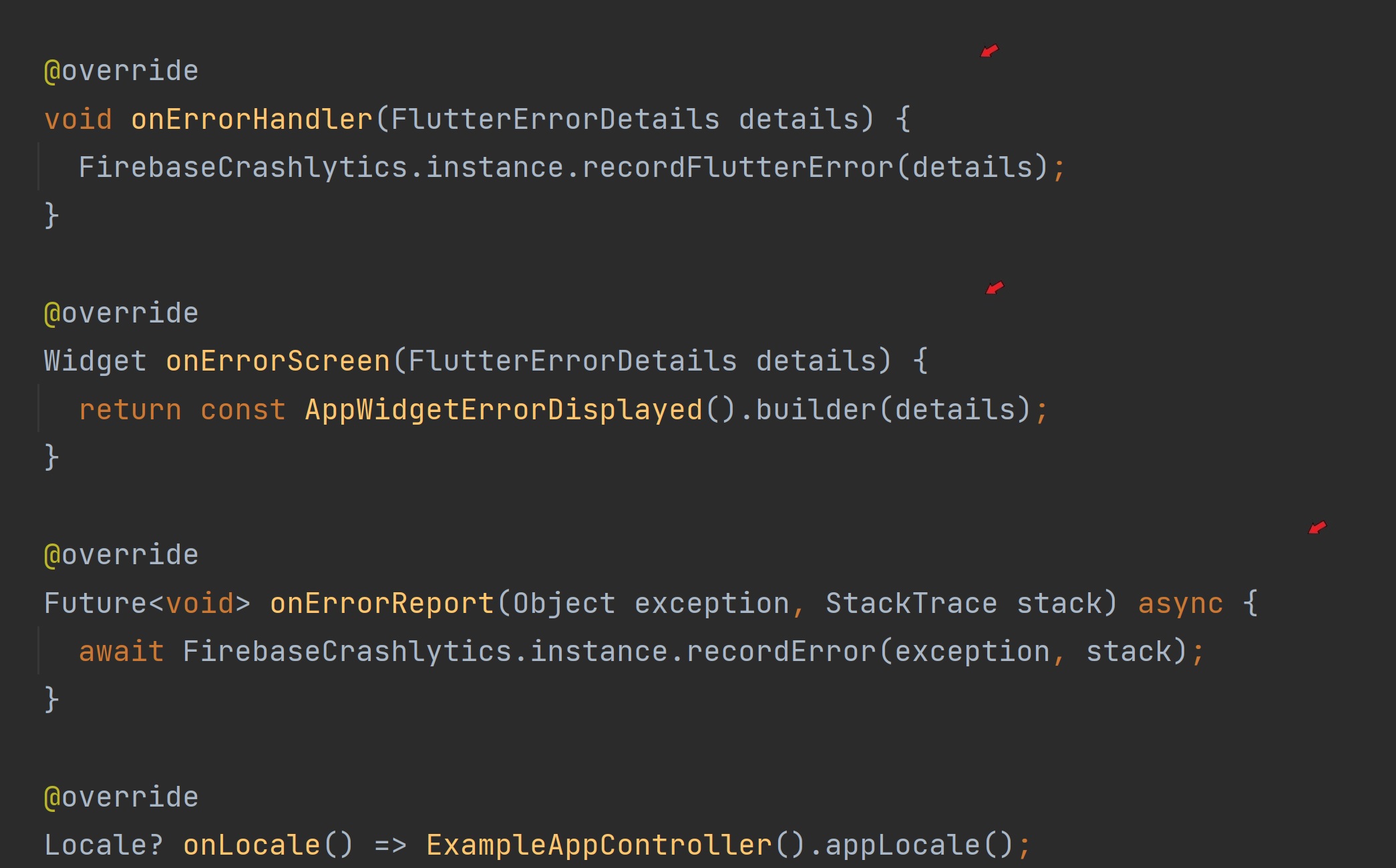The width and height of the screenshot is (1396, 868).
Task: Select the onErrorScreen method name
Action: point(276,361)
